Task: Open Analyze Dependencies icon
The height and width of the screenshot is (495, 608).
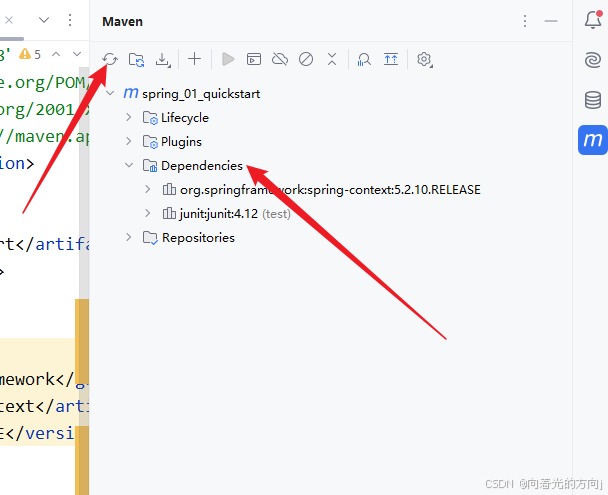Action: click(x=364, y=59)
